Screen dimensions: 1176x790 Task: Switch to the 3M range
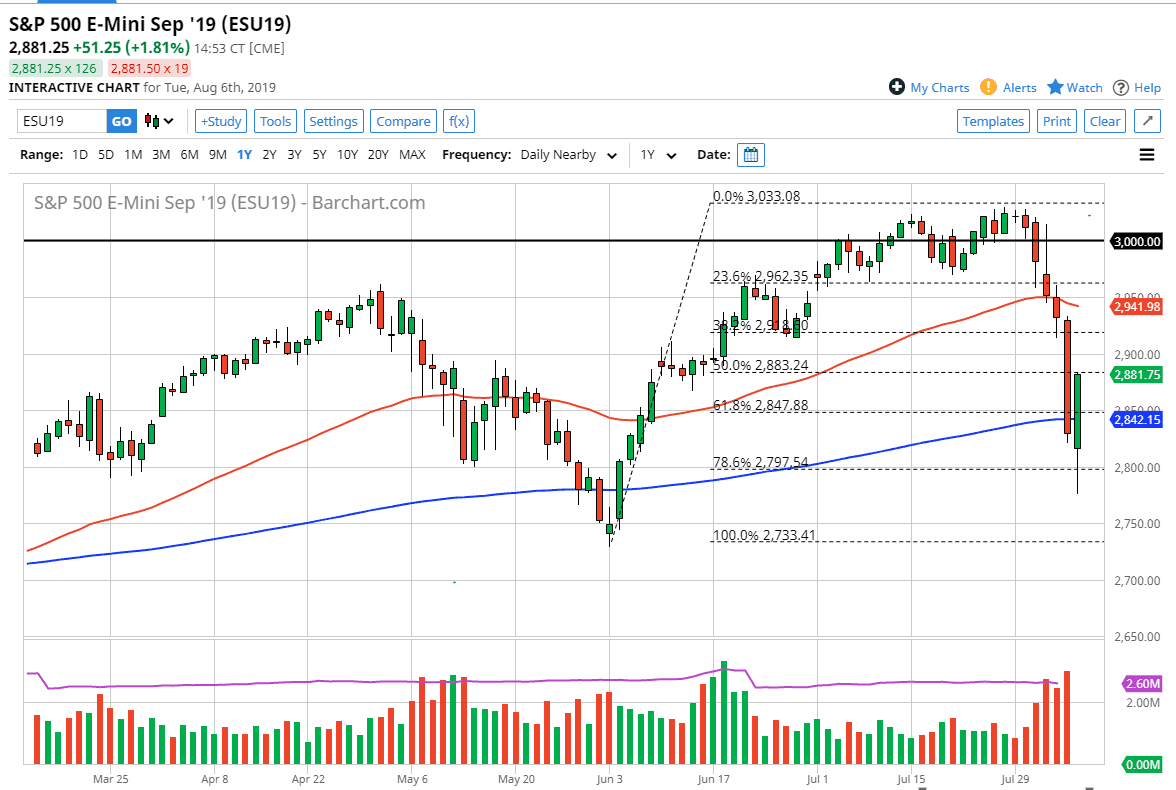click(x=161, y=154)
